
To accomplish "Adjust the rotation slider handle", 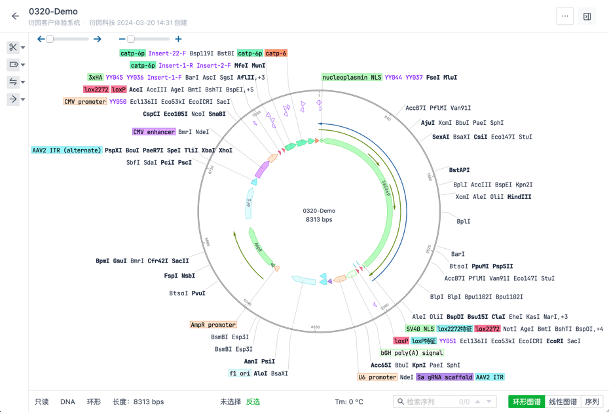I will pos(50,39).
